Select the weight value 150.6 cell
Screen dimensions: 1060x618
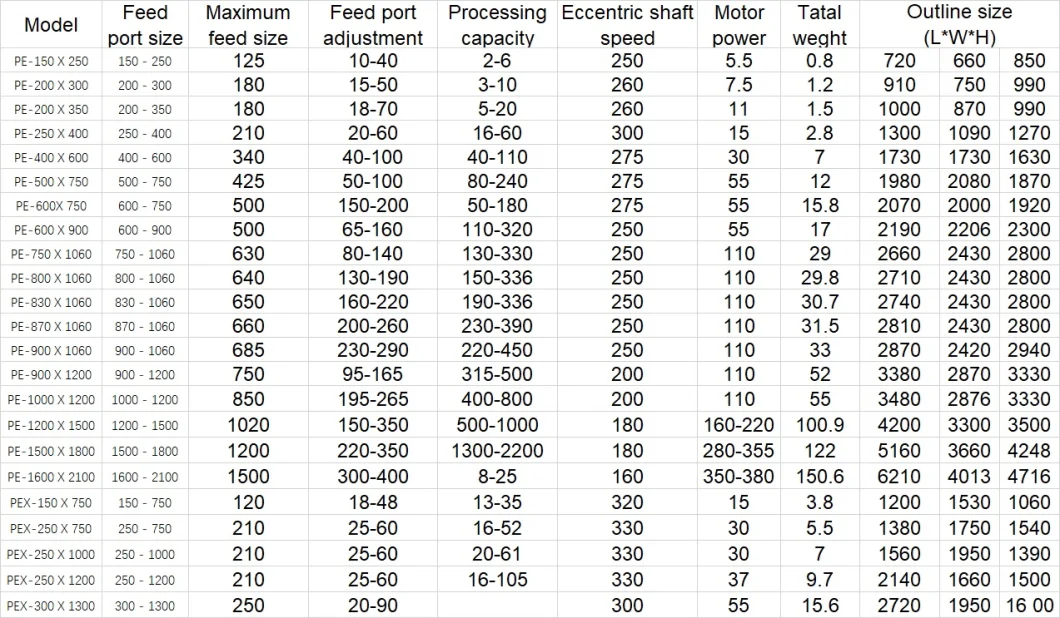[x=820, y=477]
